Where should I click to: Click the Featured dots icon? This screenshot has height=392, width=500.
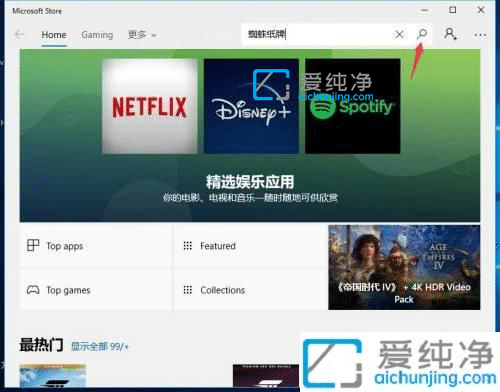pyautogui.click(x=188, y=246)
